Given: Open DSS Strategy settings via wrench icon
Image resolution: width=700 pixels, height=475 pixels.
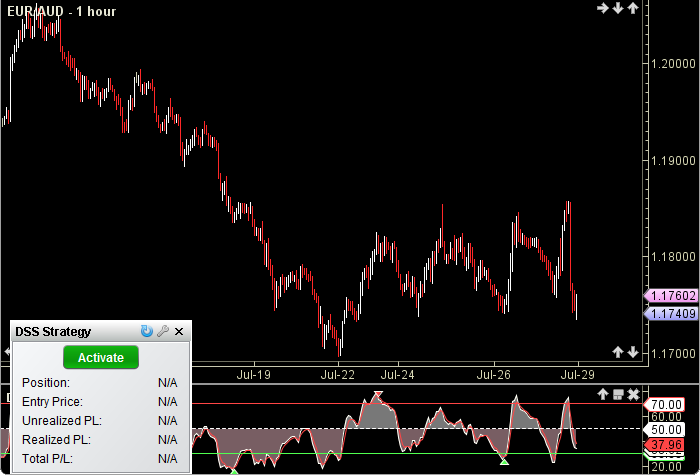Looking at the screenshot, I should (x=163, y=331).
